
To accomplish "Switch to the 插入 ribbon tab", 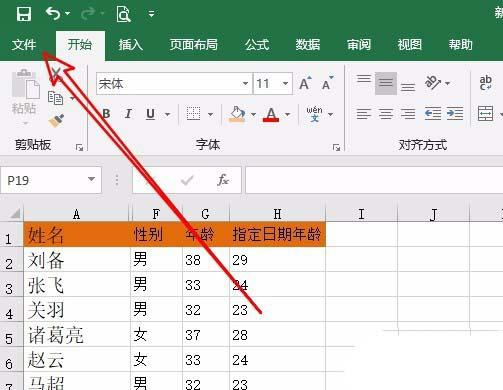I will coord(130,45).
